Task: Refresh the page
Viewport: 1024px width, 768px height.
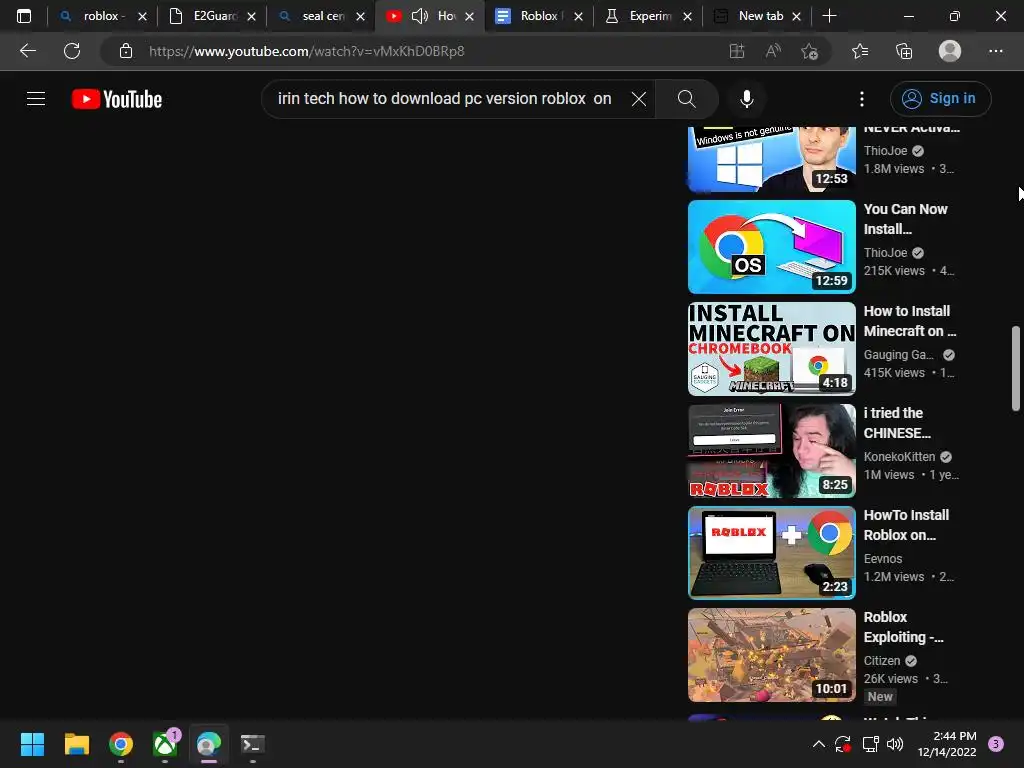Action: click(72, 51)
